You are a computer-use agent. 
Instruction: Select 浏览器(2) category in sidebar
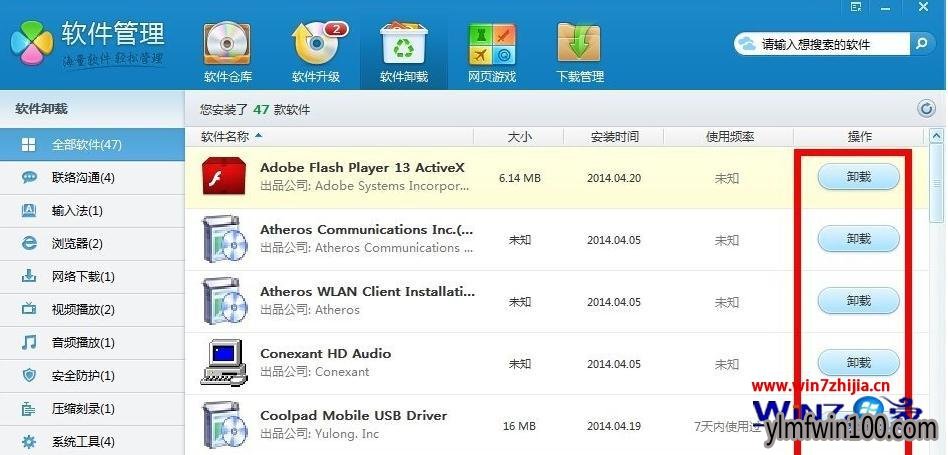pos(77,244)
